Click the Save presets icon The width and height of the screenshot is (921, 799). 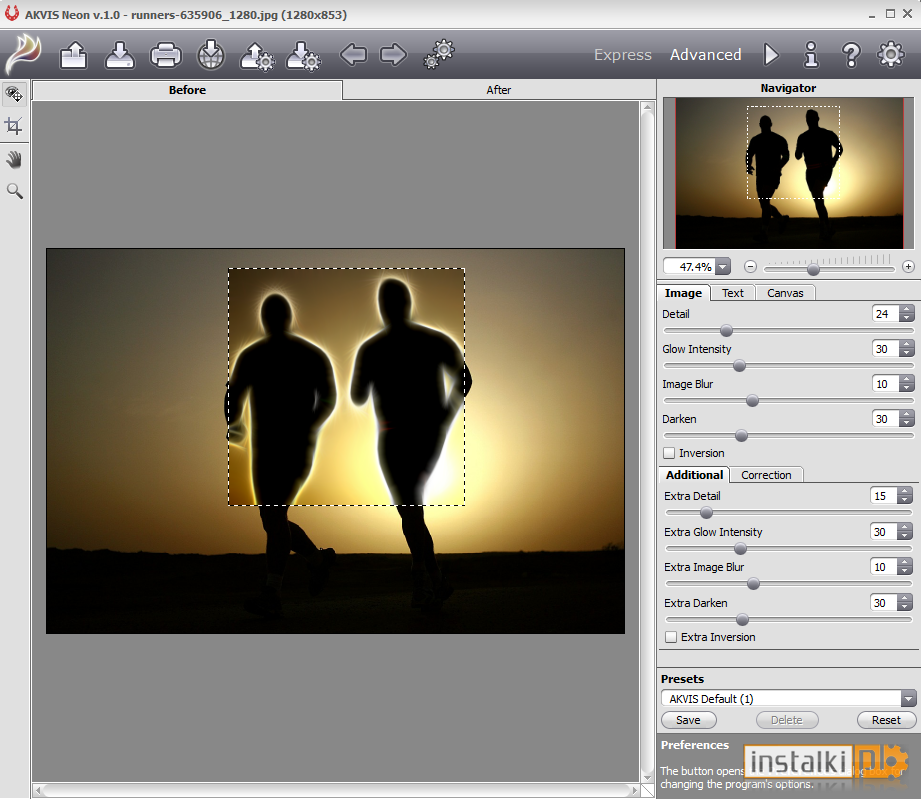tap(303, 56)
